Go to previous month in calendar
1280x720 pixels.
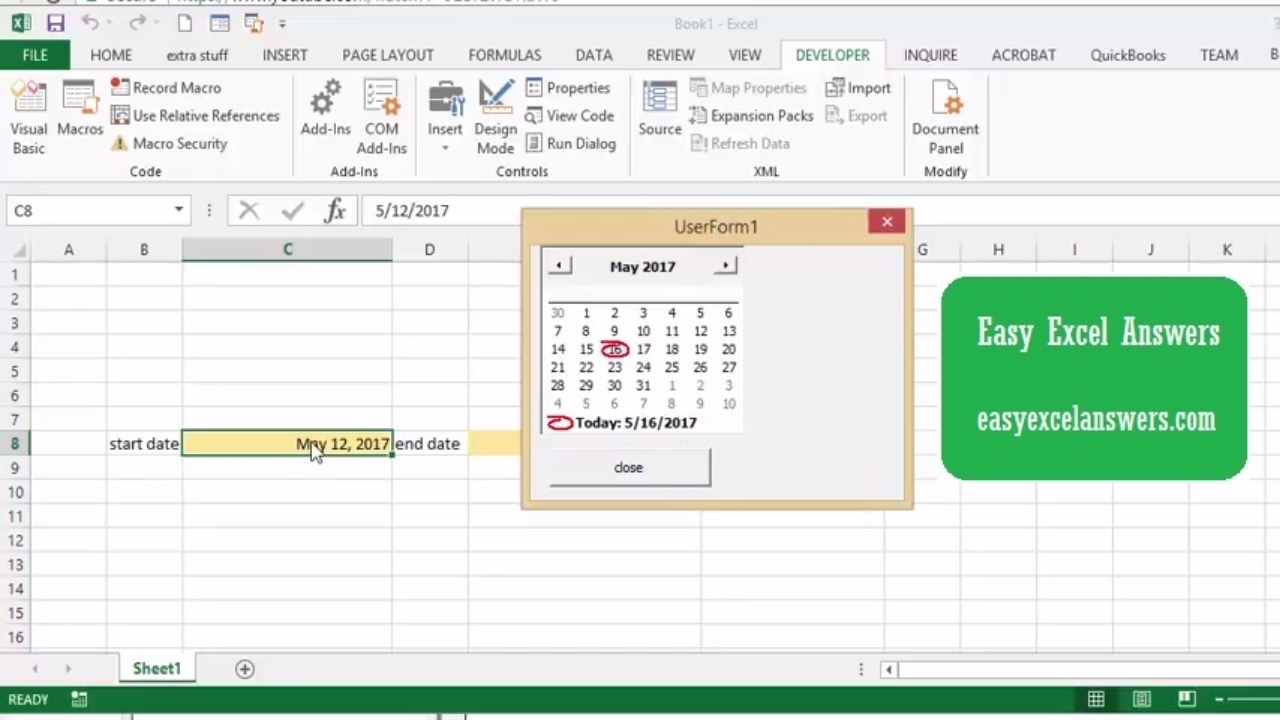click(560, 266)
